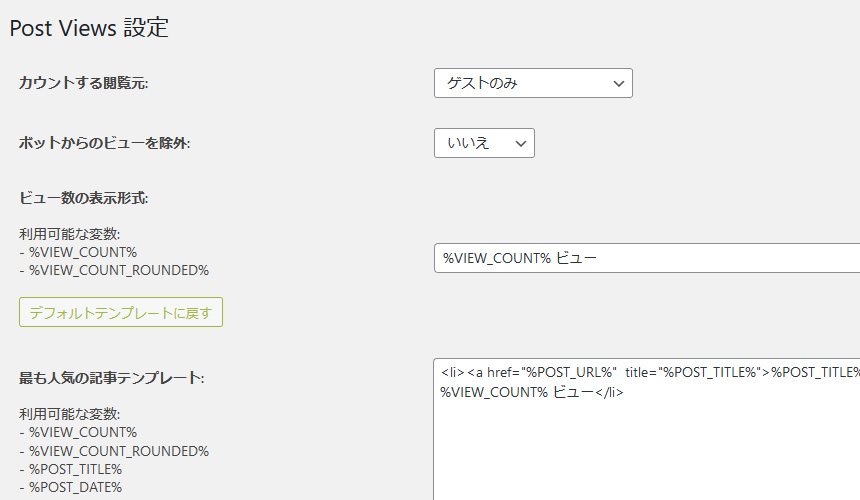Click %VIEW_COUNT_ROUNDED% under 最も人気の記事テンプレート
860x500 pixels.
point(118,451)
